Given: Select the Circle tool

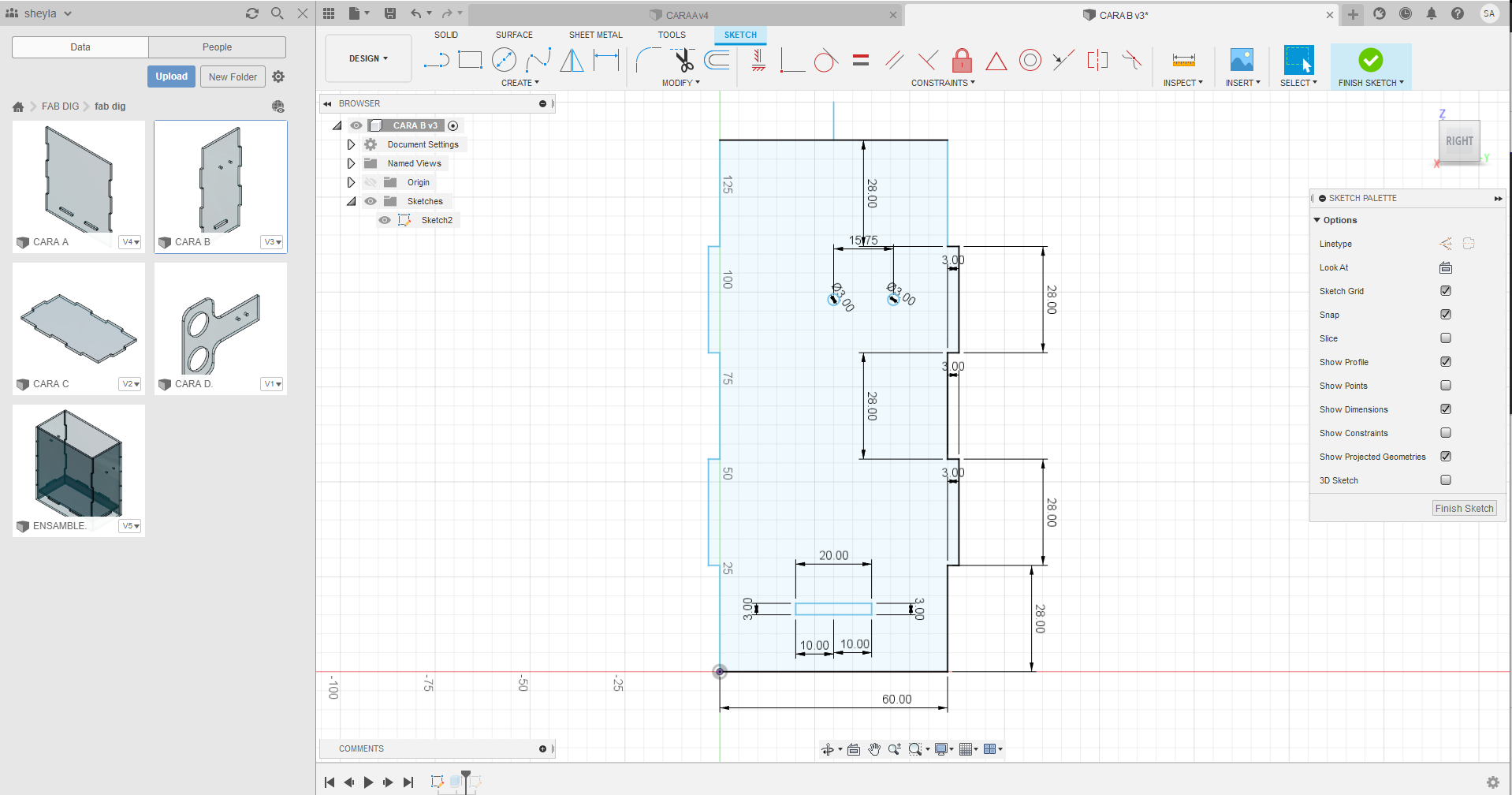Looking at the screenshot, I should tap(504, 60).
